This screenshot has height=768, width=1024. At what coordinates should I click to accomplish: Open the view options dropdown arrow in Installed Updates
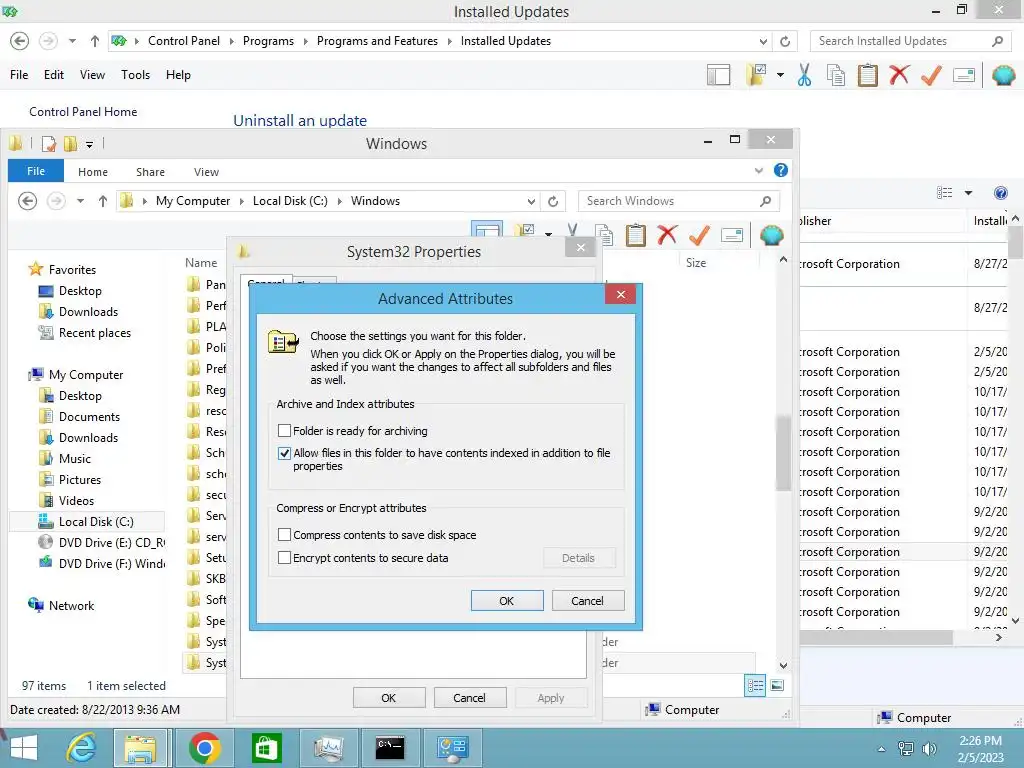point(968,193)
